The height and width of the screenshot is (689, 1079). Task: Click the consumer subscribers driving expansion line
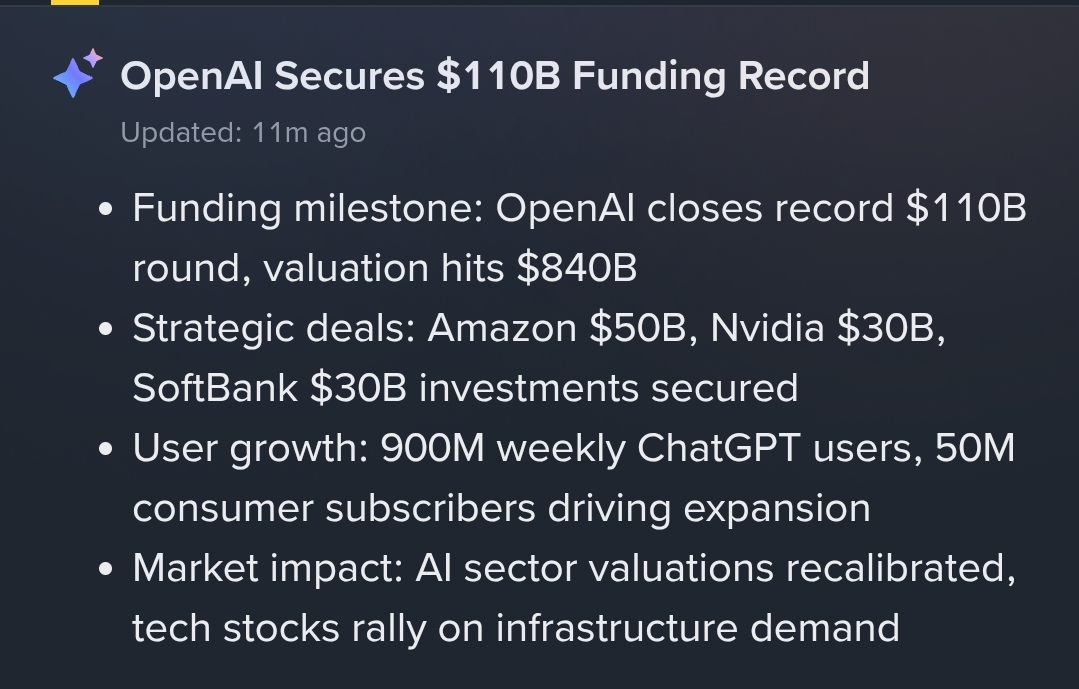(502, 509)
